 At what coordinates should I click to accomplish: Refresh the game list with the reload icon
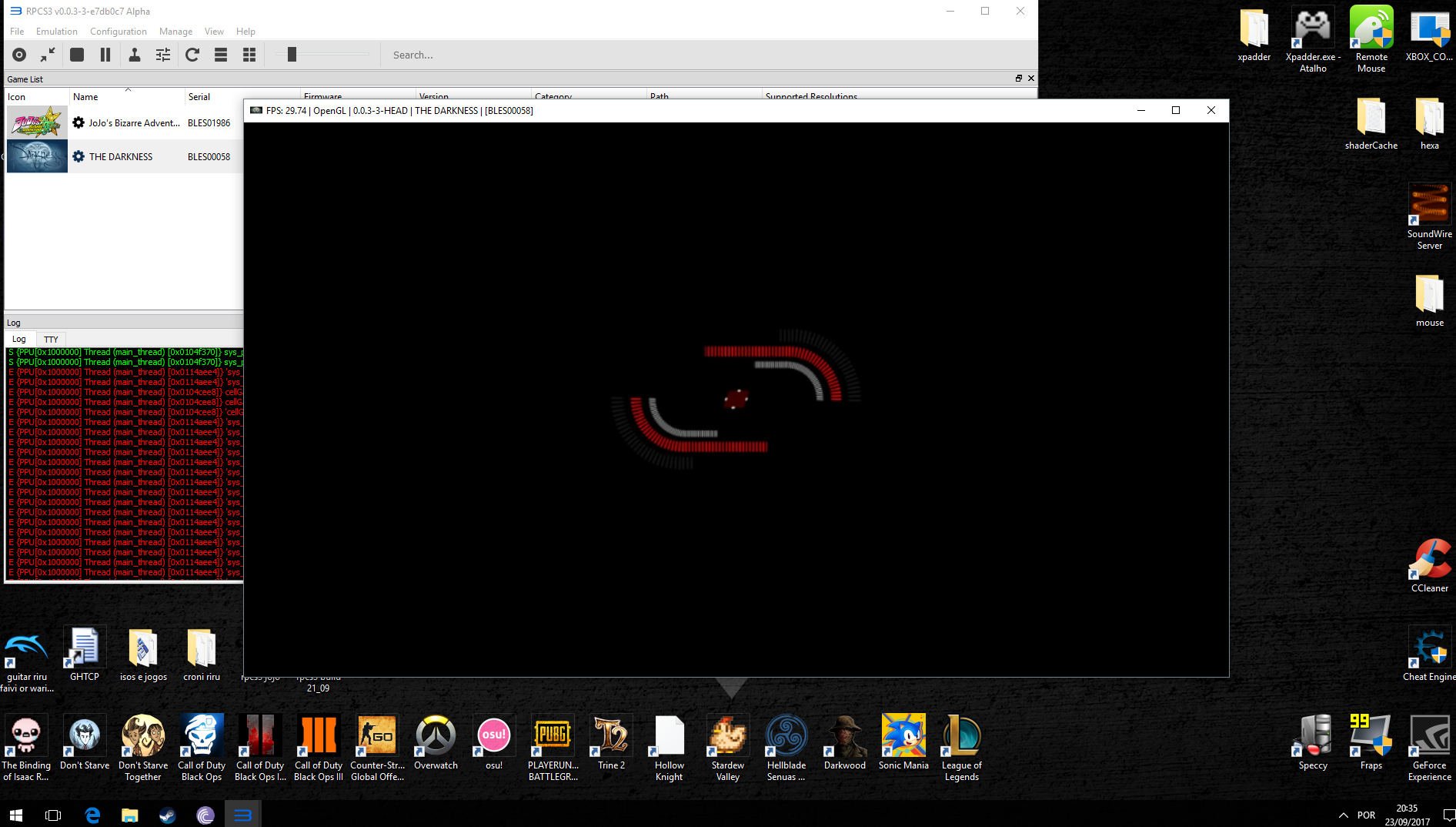point(192,55)
